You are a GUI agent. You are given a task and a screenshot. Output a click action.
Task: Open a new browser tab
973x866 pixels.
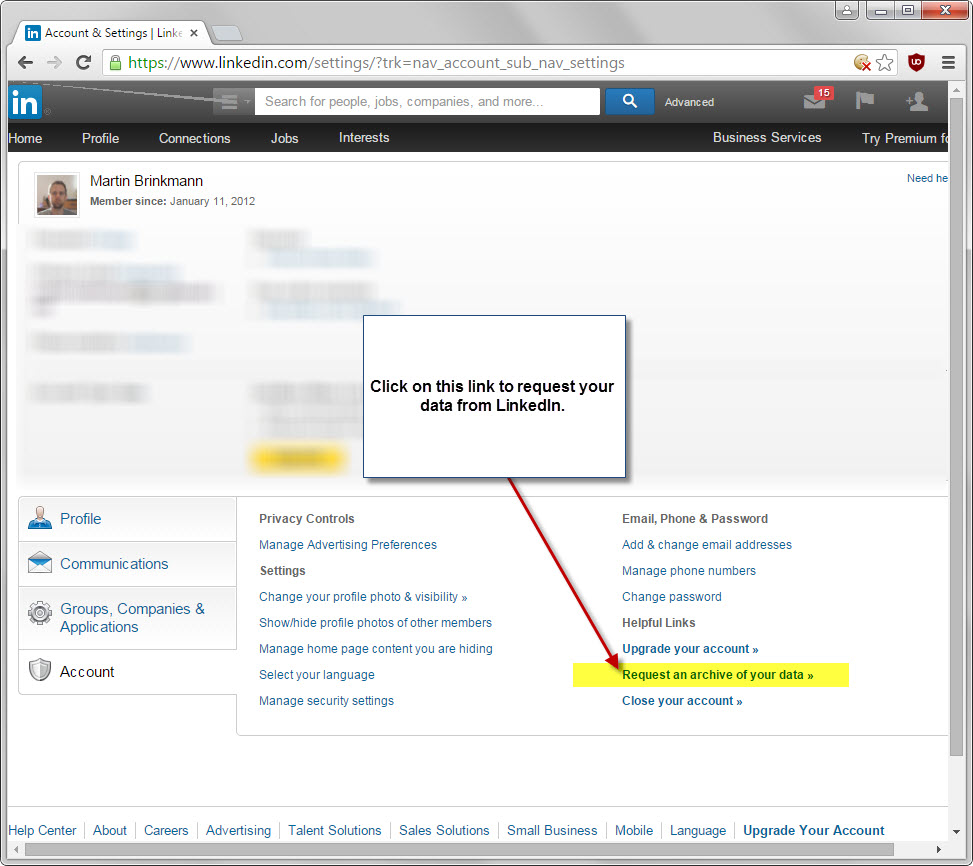[x=226, y=33]
